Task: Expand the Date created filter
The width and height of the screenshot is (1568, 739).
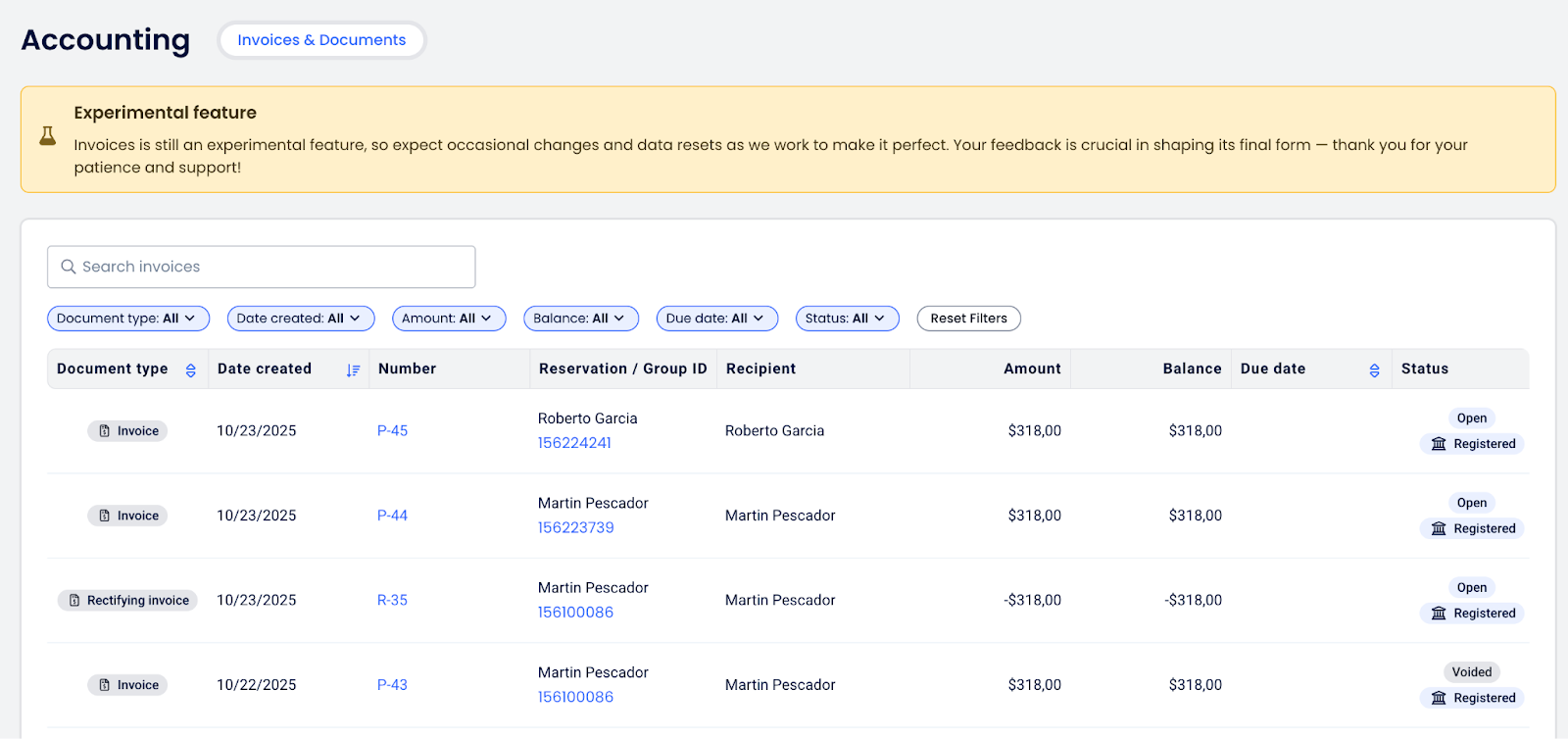Action: coord(300,319)
